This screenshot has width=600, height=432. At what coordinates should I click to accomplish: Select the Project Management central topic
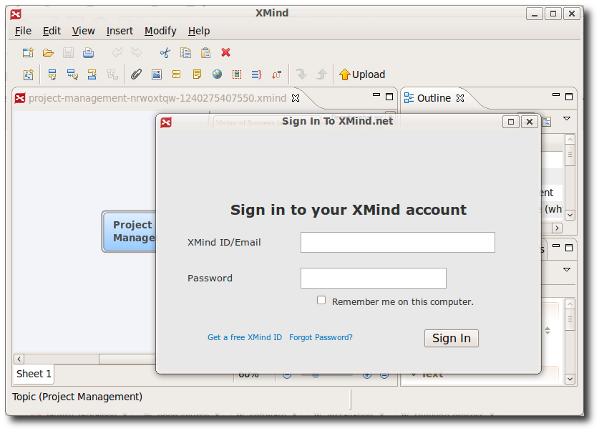130,231
